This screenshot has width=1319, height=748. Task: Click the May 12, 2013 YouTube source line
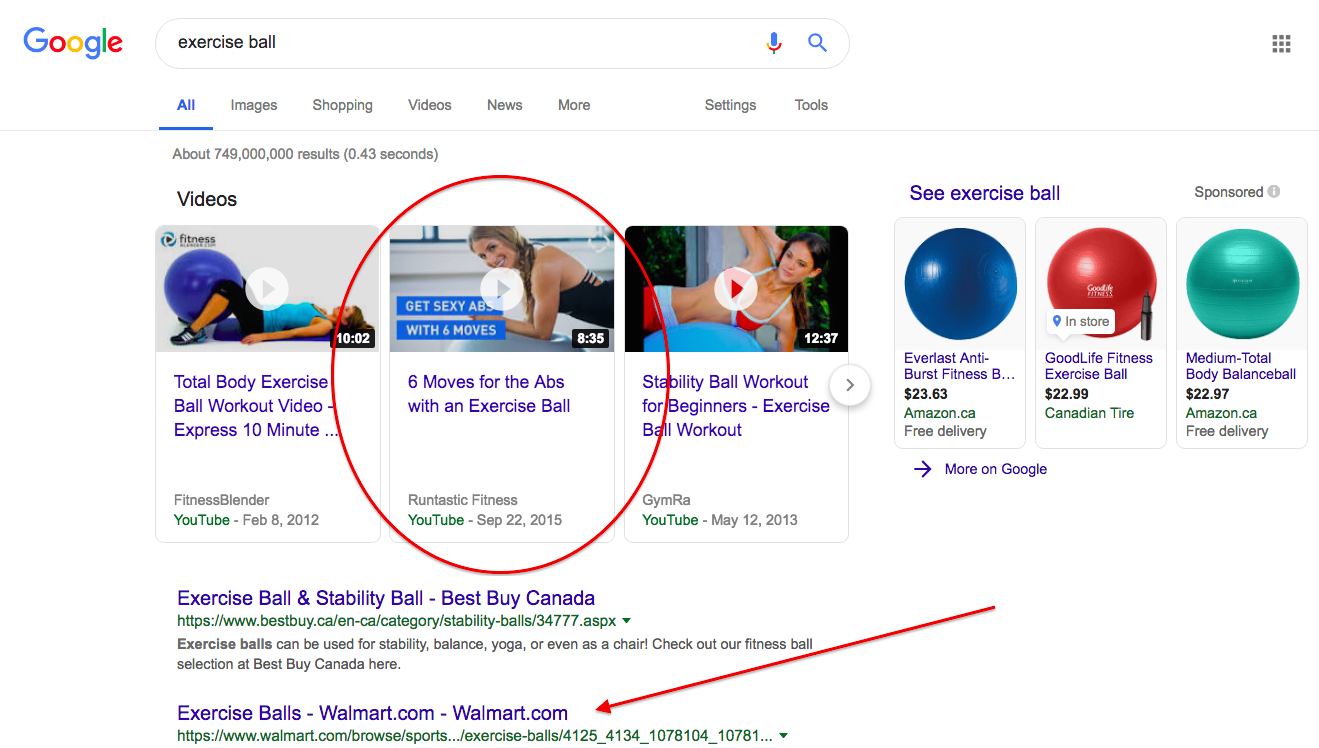point(719,520)
